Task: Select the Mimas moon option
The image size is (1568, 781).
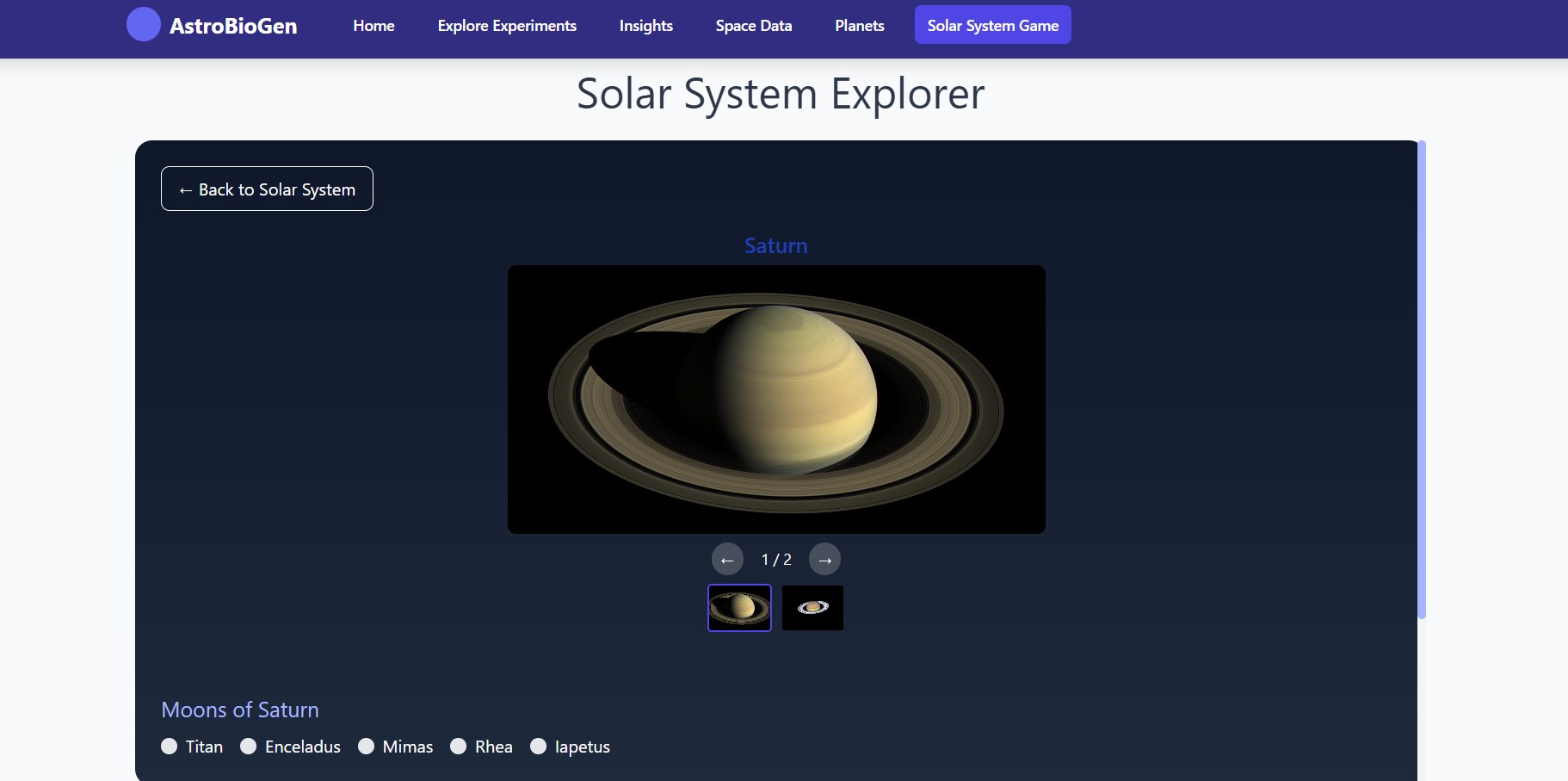Action: point(396,747)
